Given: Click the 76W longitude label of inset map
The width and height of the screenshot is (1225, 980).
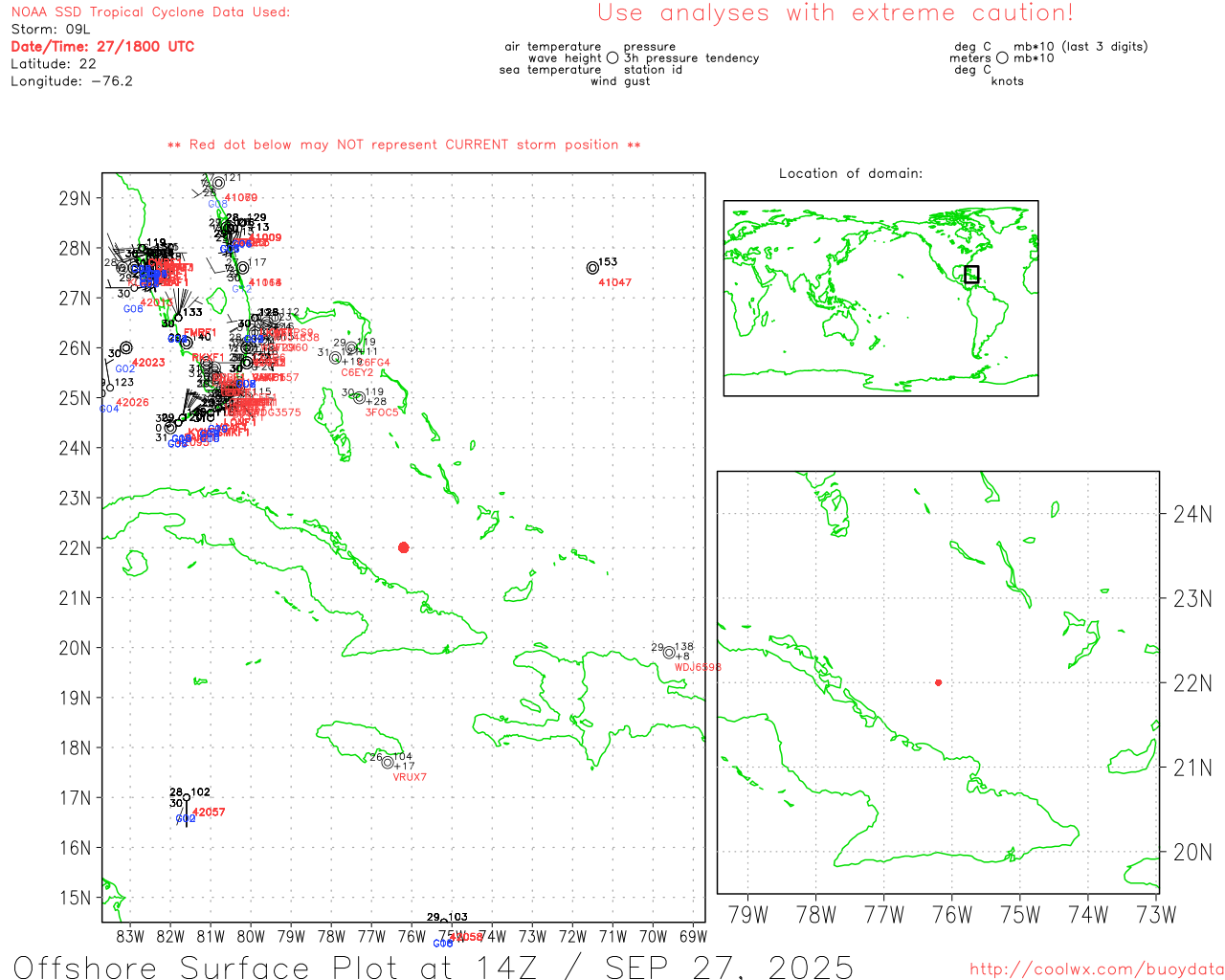Looking at the screenshot, I should (x=952, y=915).
